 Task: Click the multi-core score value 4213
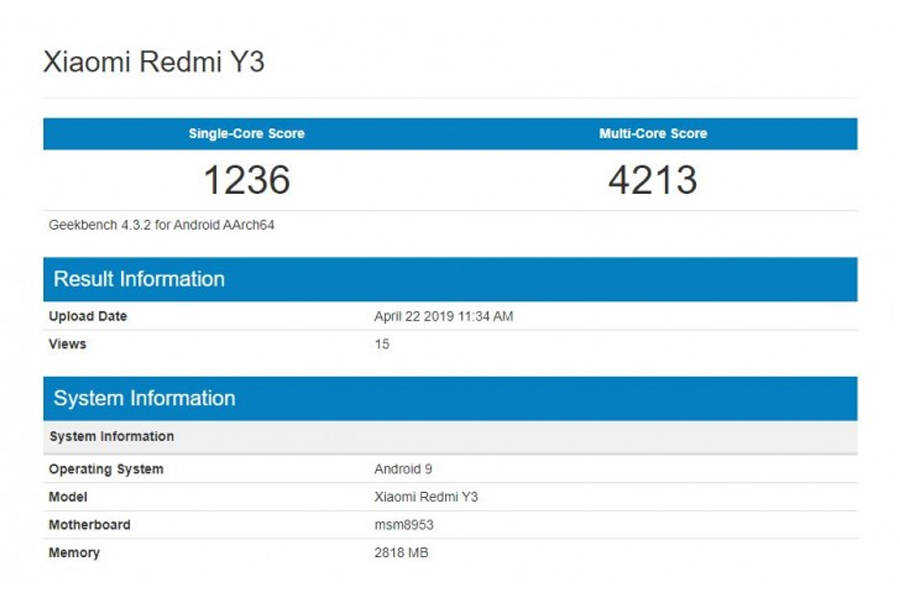pos(653,180)
